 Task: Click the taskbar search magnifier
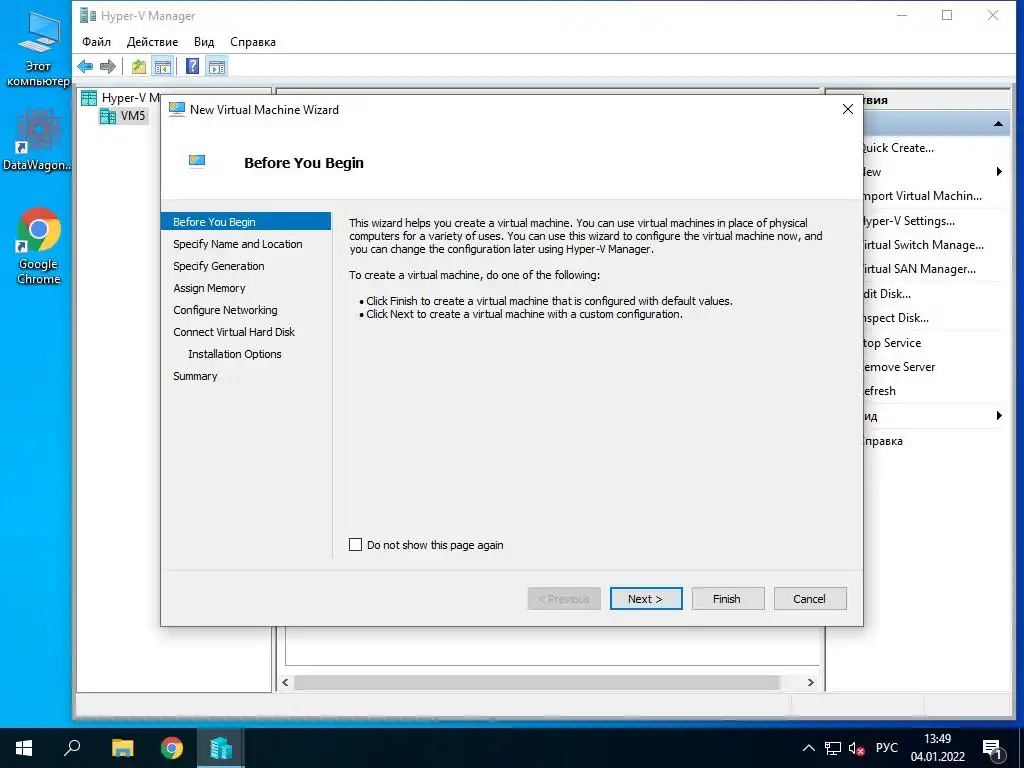[x=72, y=748]
